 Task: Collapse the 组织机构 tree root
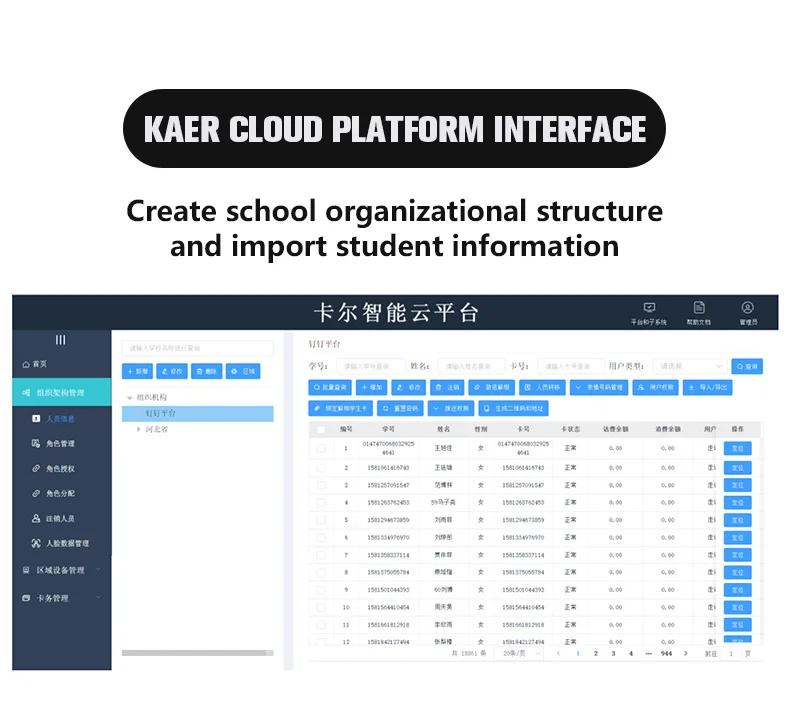129,398
